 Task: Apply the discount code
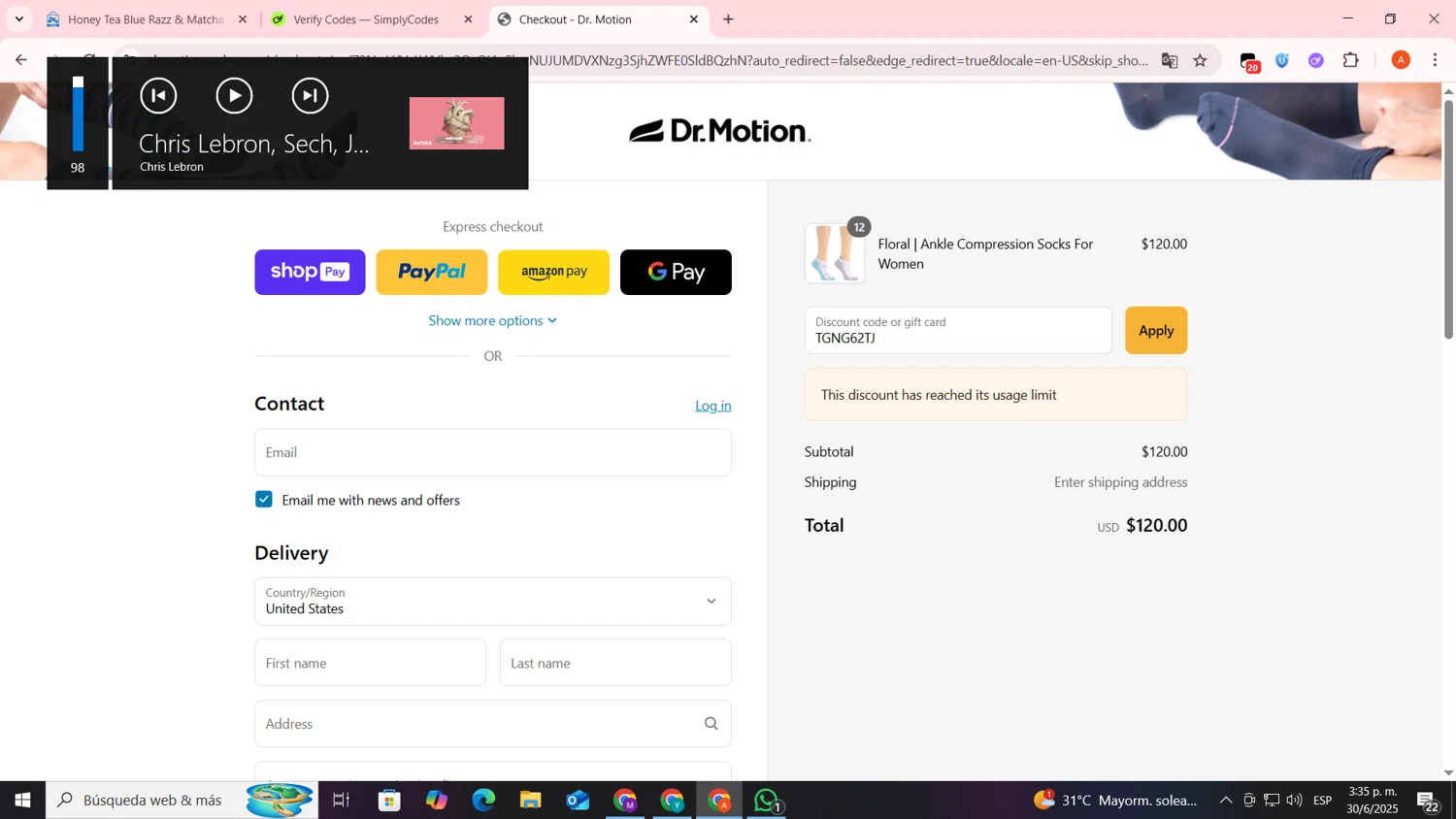point(1156,330)
